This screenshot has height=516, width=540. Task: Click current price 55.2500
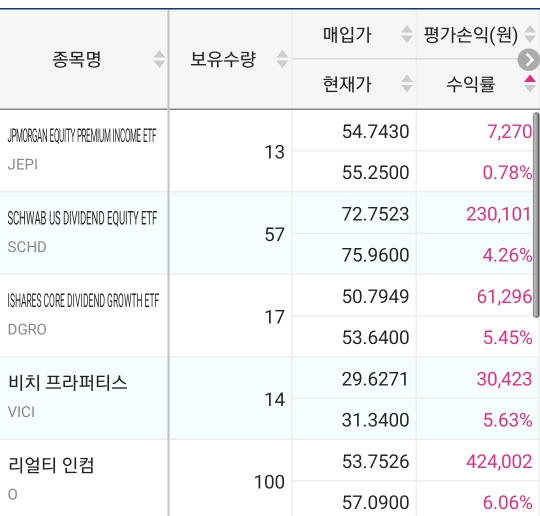click(x=375, y=172)
